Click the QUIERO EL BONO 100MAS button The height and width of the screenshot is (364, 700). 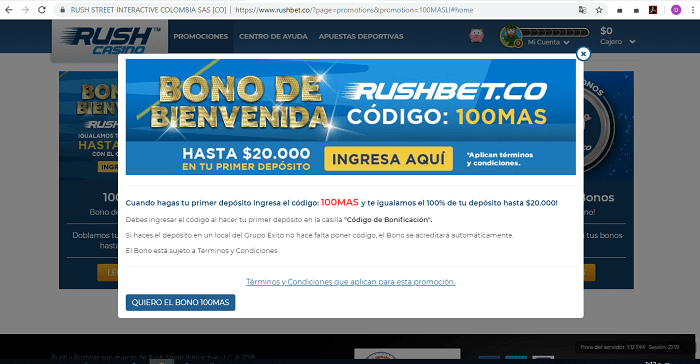[x=180, y=302]
